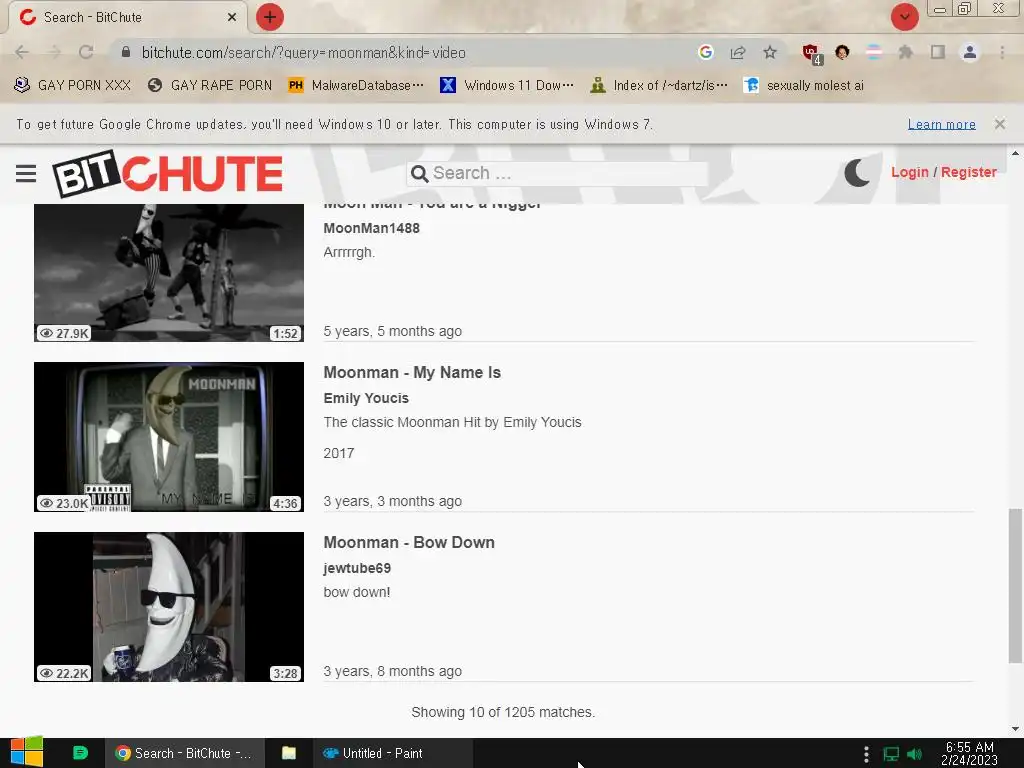This screenshot has width=1024, height=768.
Task: Open File Explorer from the taskbar
Action: tap(289, 753)
